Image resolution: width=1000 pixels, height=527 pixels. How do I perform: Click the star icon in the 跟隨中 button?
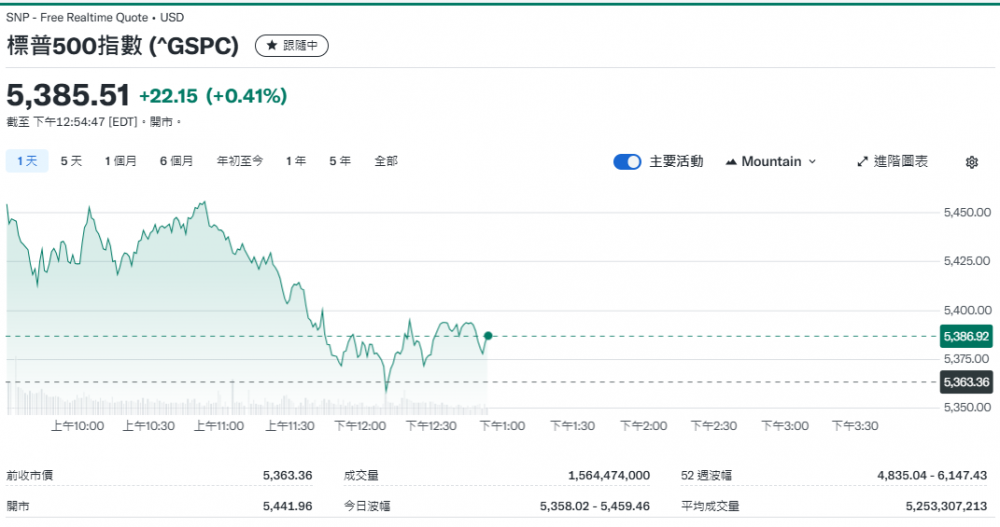tap(271, 46)
